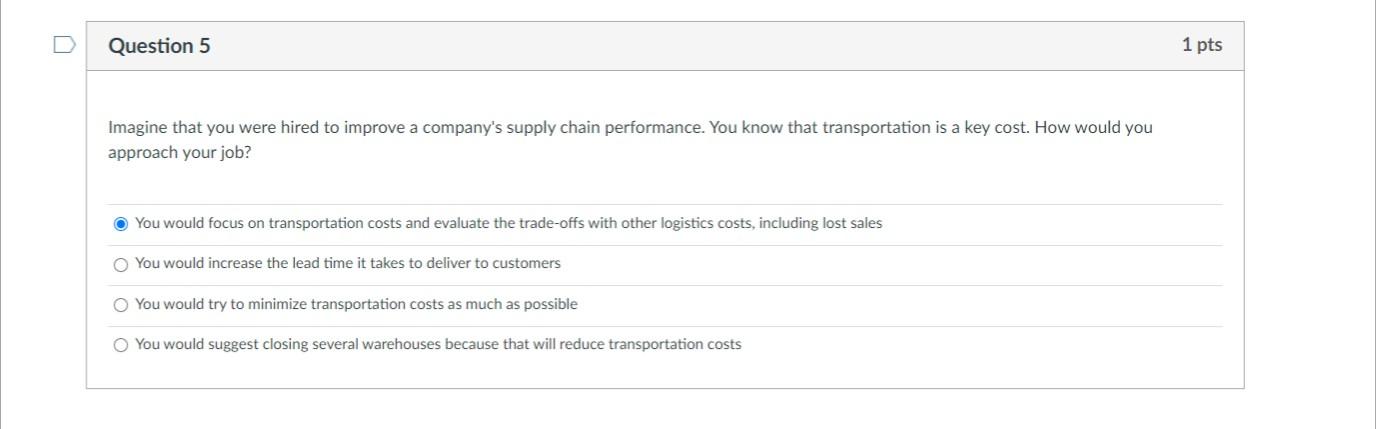Pick the radio button for minimizing transportation costs
Screen dimensions: 1376x429
(121, 305)
